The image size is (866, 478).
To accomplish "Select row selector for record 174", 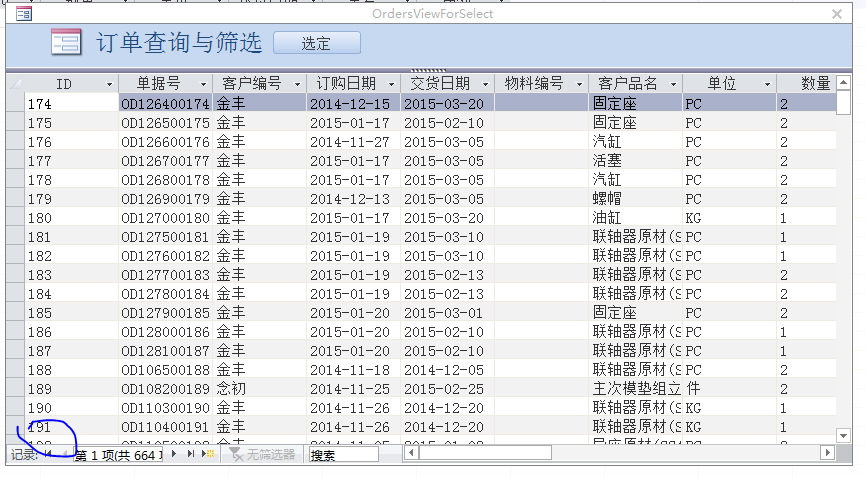I will tap(14, 103).
